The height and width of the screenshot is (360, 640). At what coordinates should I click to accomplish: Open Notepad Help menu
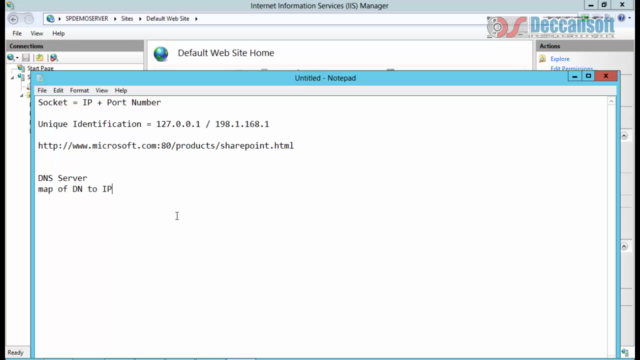coord(121,90)
